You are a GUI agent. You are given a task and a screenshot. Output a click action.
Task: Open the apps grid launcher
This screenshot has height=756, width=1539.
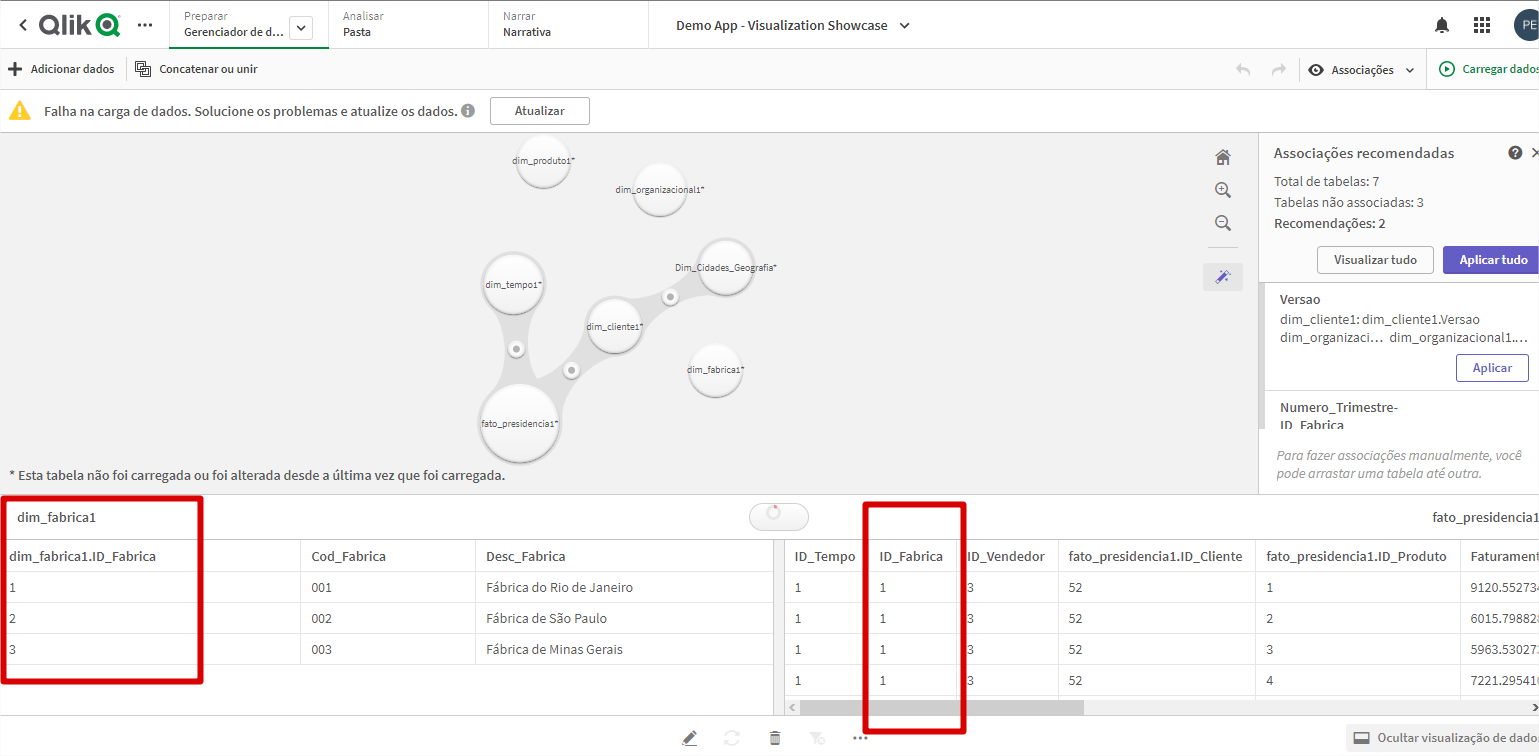point(1482,25)
